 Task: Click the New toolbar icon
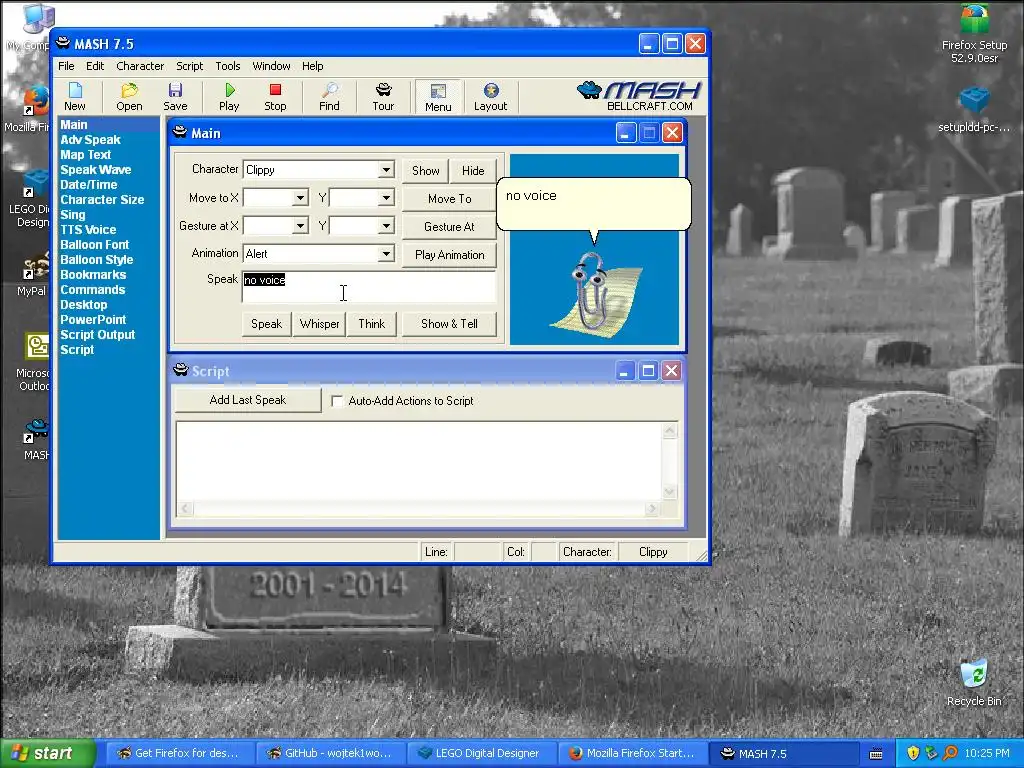pos(74,97)
